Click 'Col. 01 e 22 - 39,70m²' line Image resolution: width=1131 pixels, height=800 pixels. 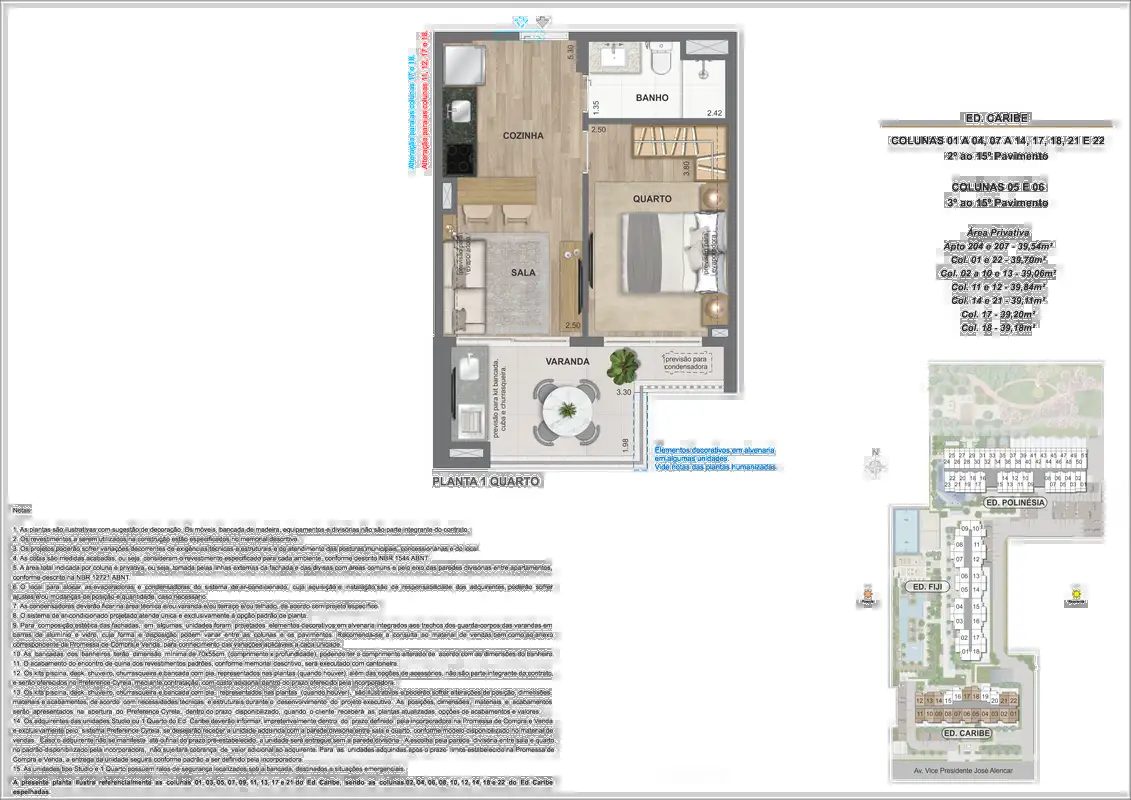998,260
